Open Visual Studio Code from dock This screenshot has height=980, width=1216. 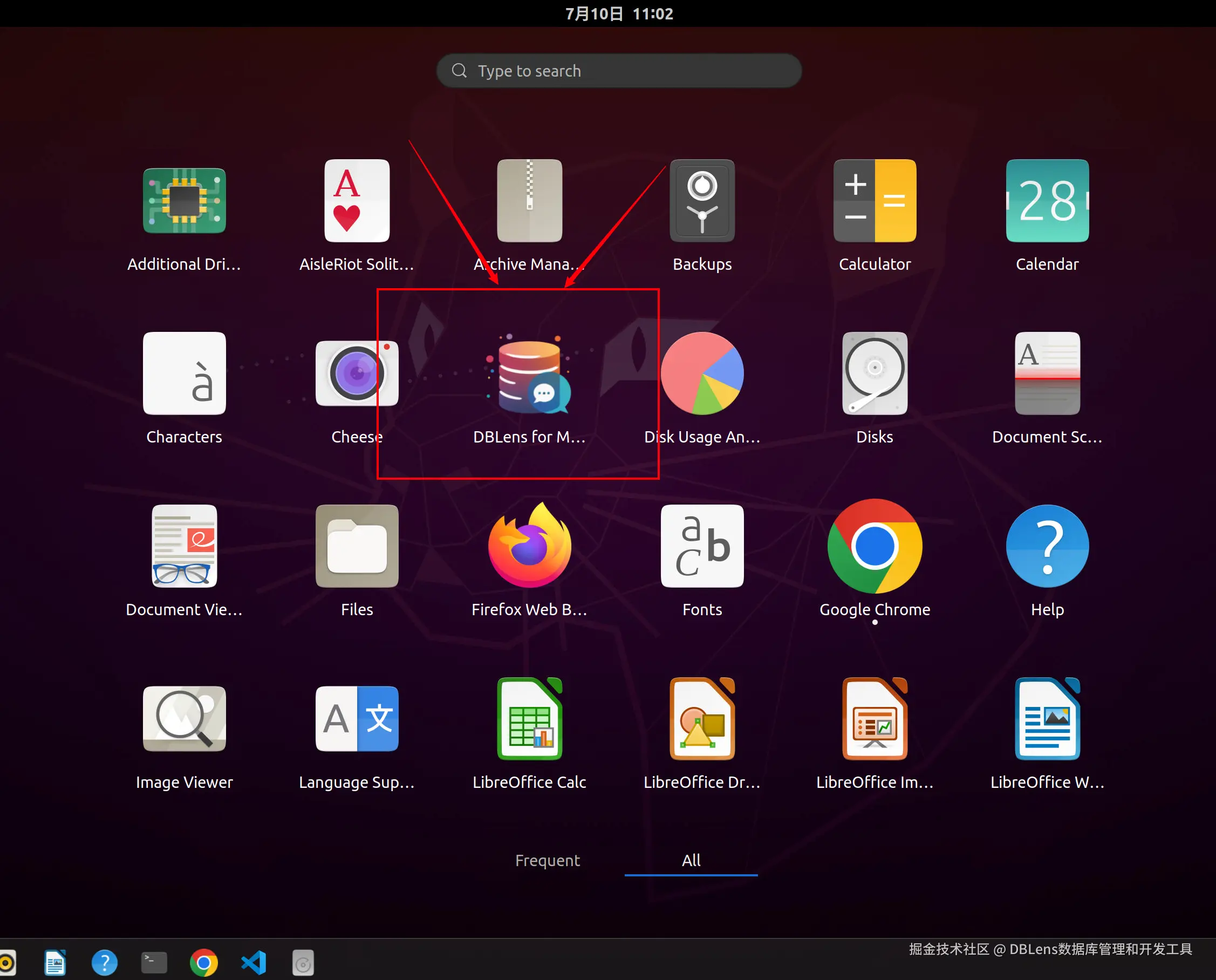click(x=254, y=963)
